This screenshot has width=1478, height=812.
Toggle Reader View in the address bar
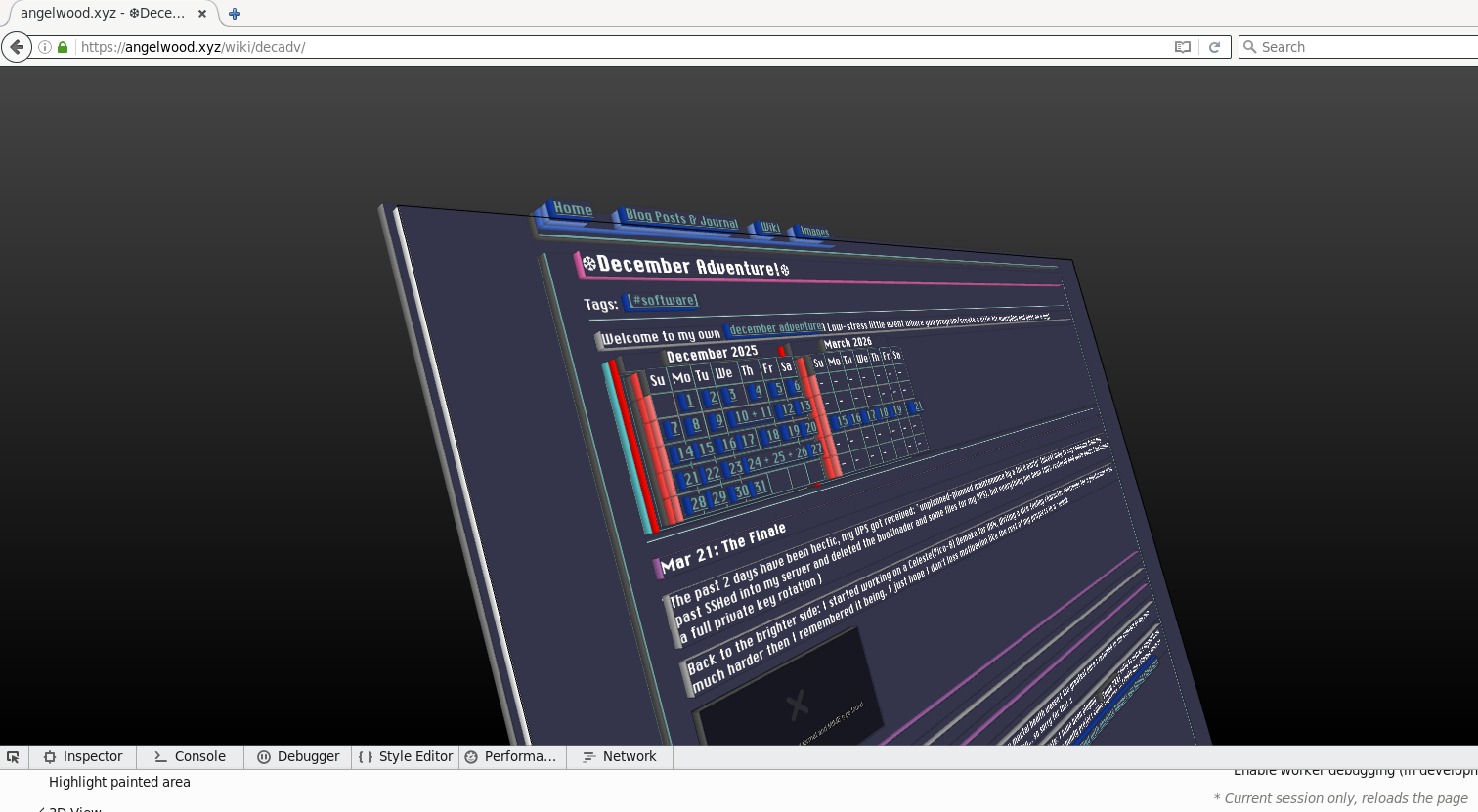(x=1183, y=47)
